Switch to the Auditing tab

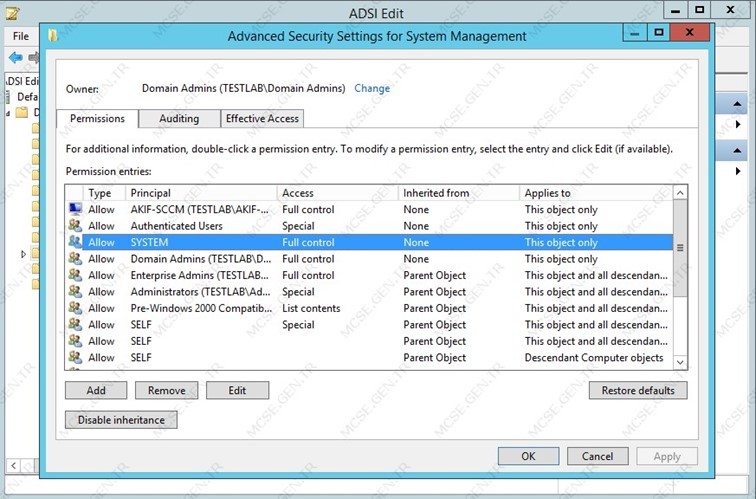pyautogui.click(x=179, y=119)
